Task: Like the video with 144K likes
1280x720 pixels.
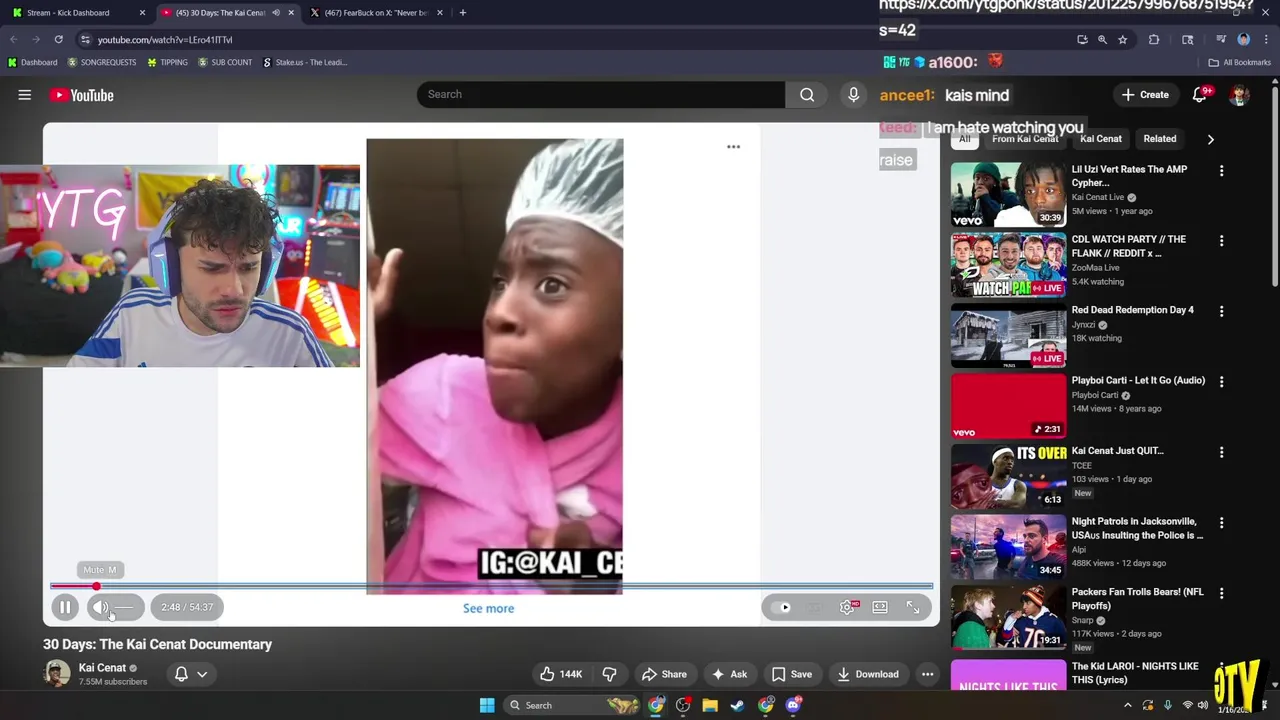Action: pyautogui.click(x=560, y=674)
